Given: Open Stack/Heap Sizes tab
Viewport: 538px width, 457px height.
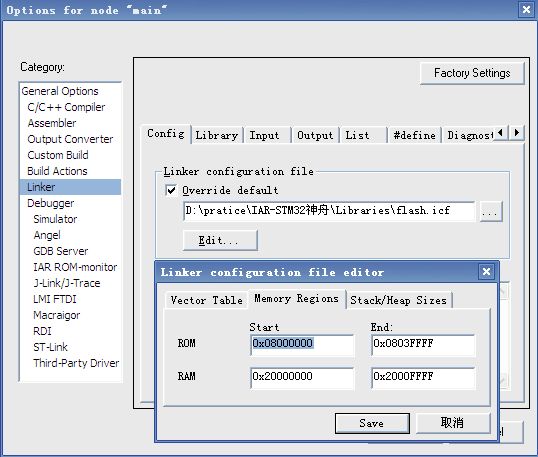Looking at the screenshot, I should (x=398, y=300).
